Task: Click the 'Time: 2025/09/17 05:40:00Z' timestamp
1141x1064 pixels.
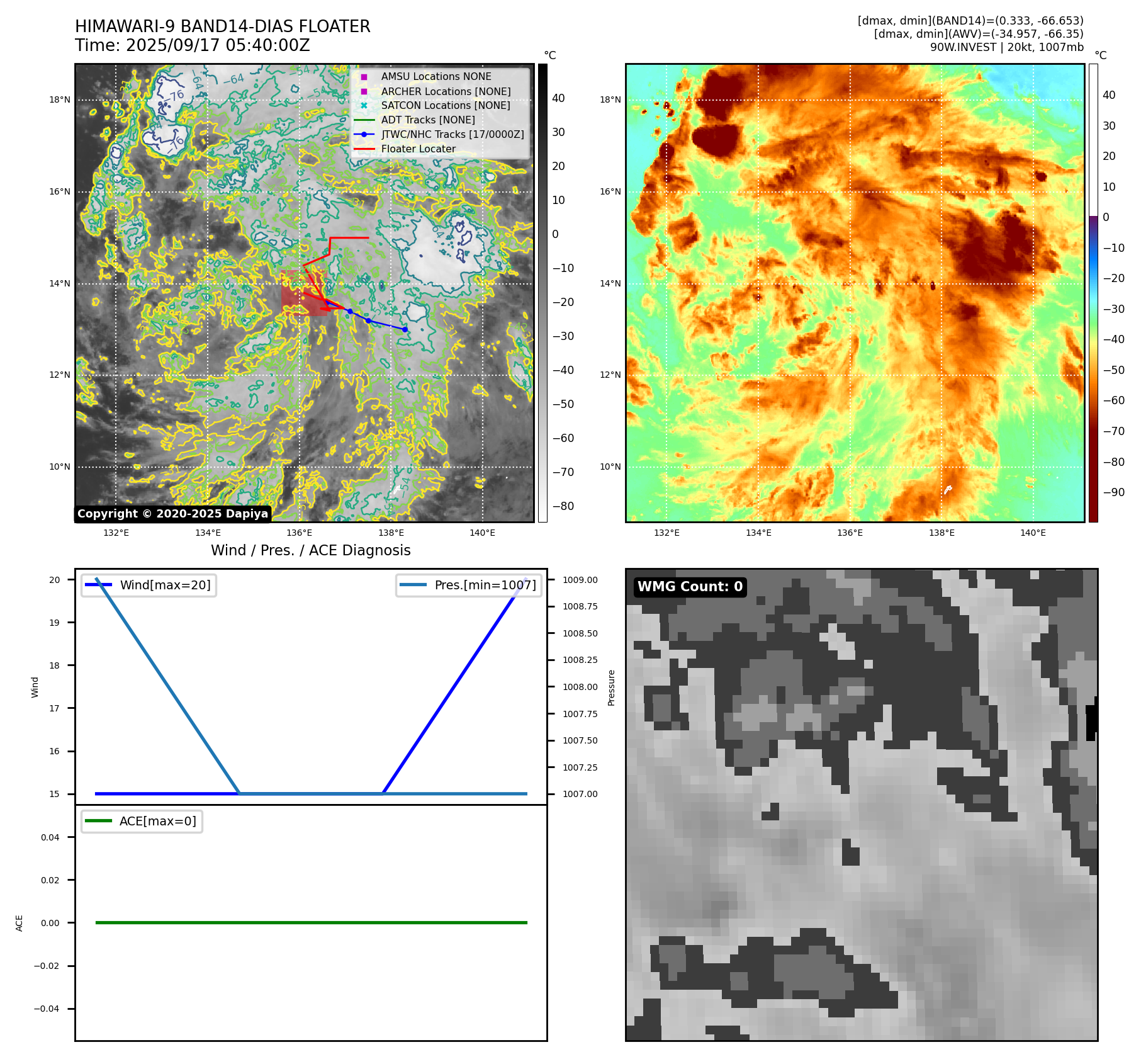Action: tap(193, 45)
